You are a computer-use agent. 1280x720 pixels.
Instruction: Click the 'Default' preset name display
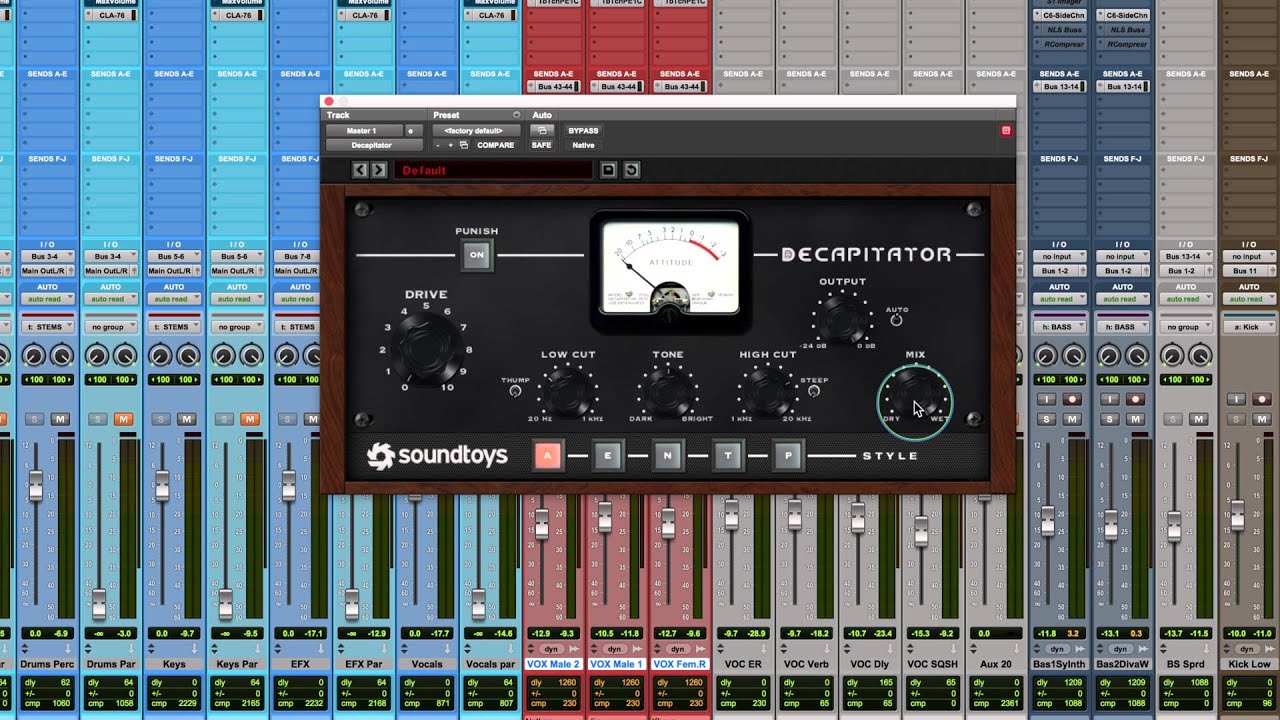(493, 170)
